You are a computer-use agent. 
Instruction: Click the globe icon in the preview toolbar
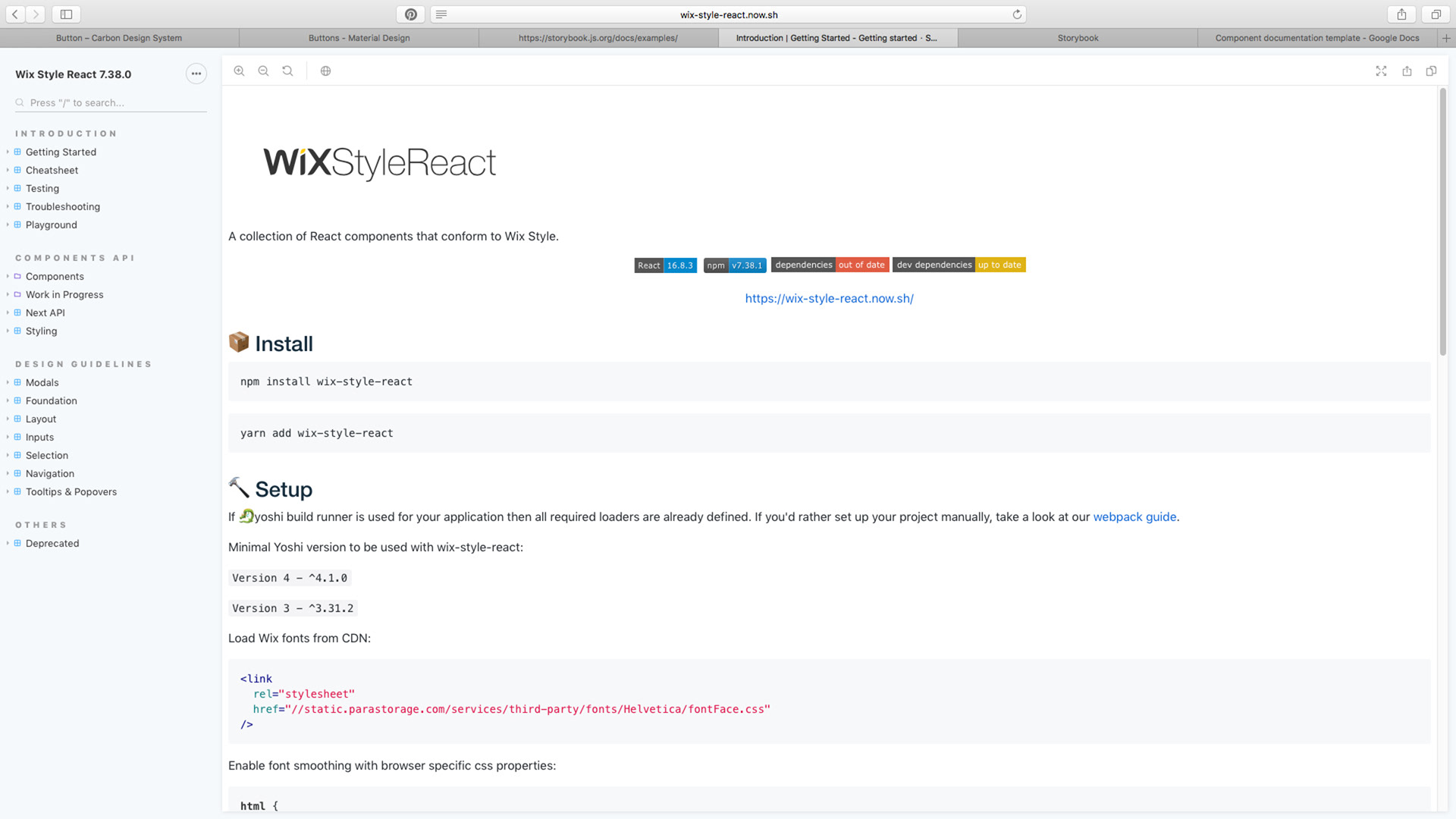coord(325,71)
